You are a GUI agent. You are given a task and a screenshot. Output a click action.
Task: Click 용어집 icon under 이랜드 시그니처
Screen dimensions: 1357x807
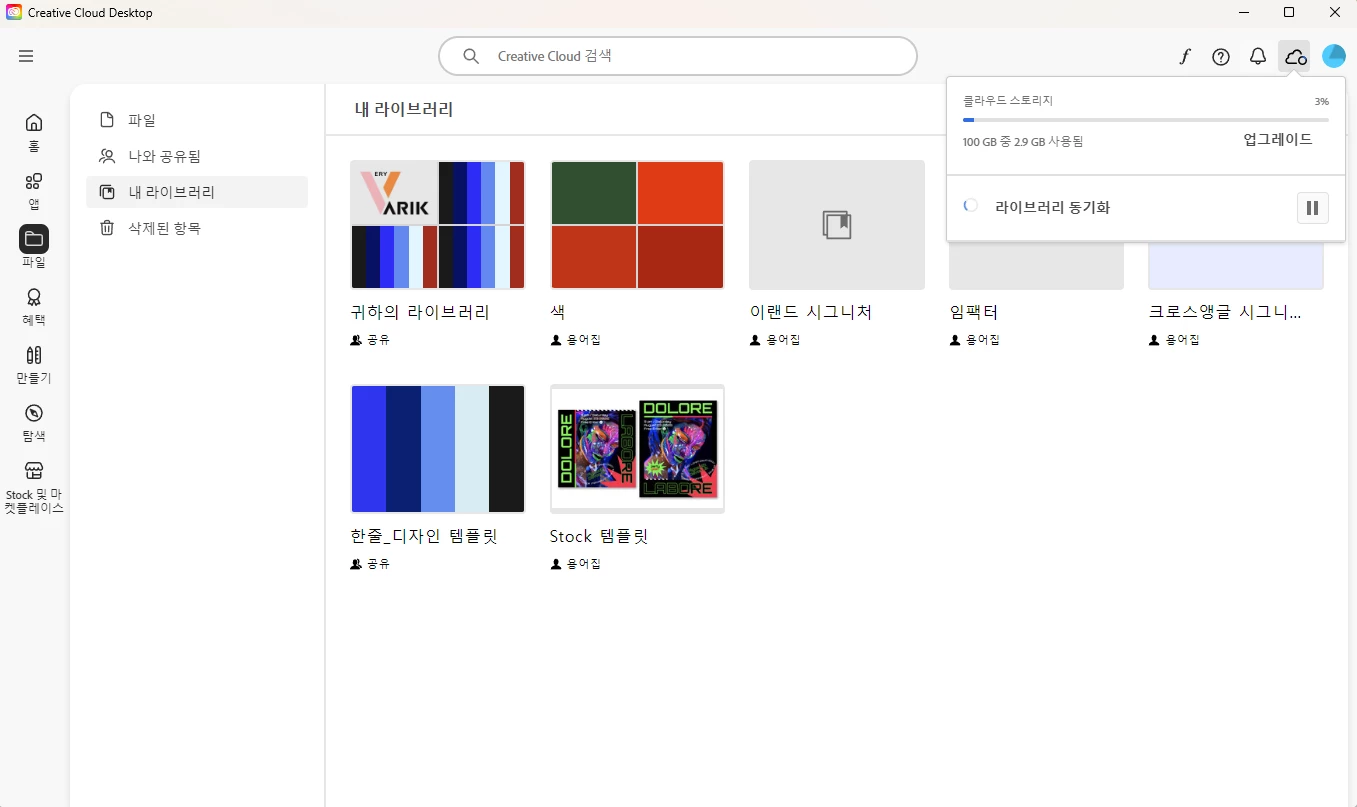(x=755, y=340)
